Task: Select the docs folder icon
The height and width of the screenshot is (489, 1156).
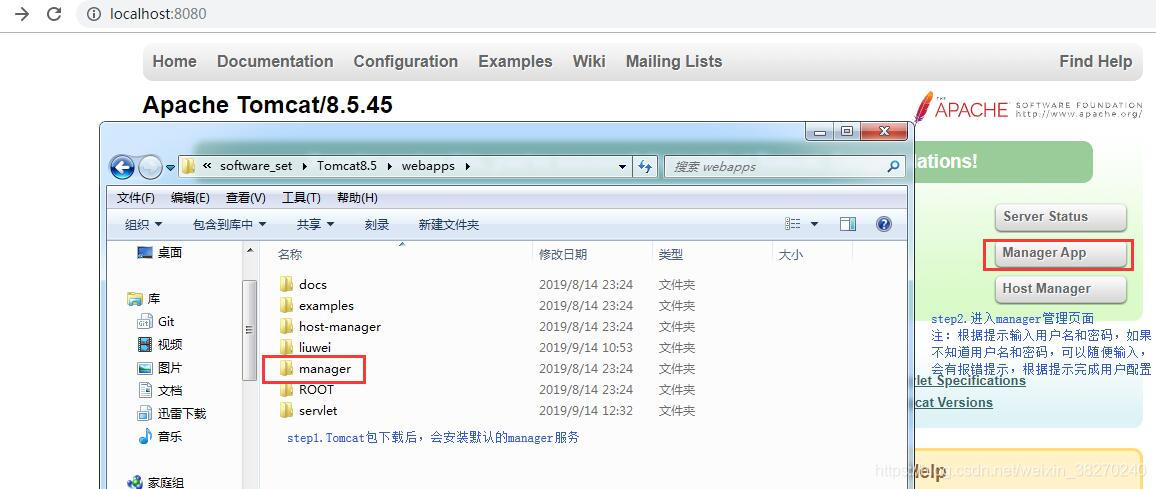Action: coord(287,284)
